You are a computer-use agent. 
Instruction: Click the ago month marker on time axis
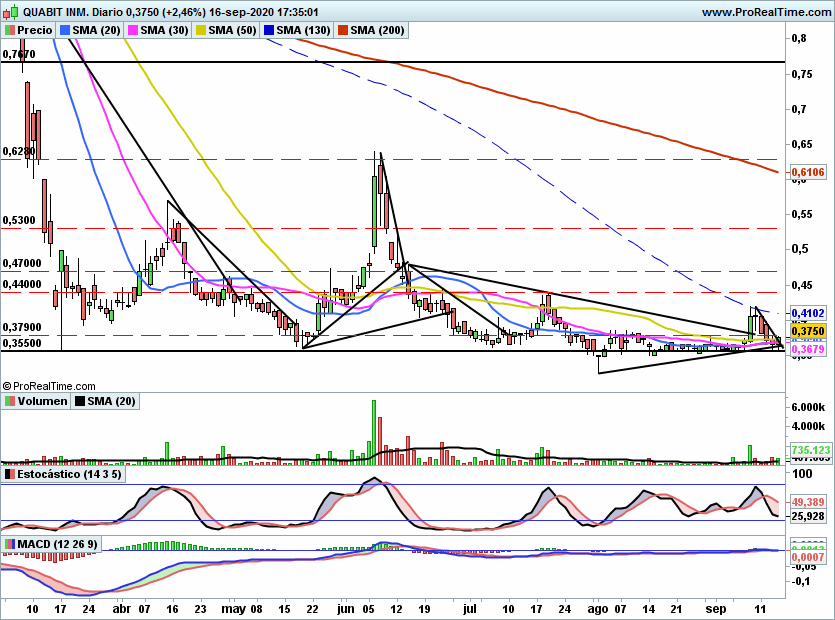pyautogui.click(x=597, y=609)
